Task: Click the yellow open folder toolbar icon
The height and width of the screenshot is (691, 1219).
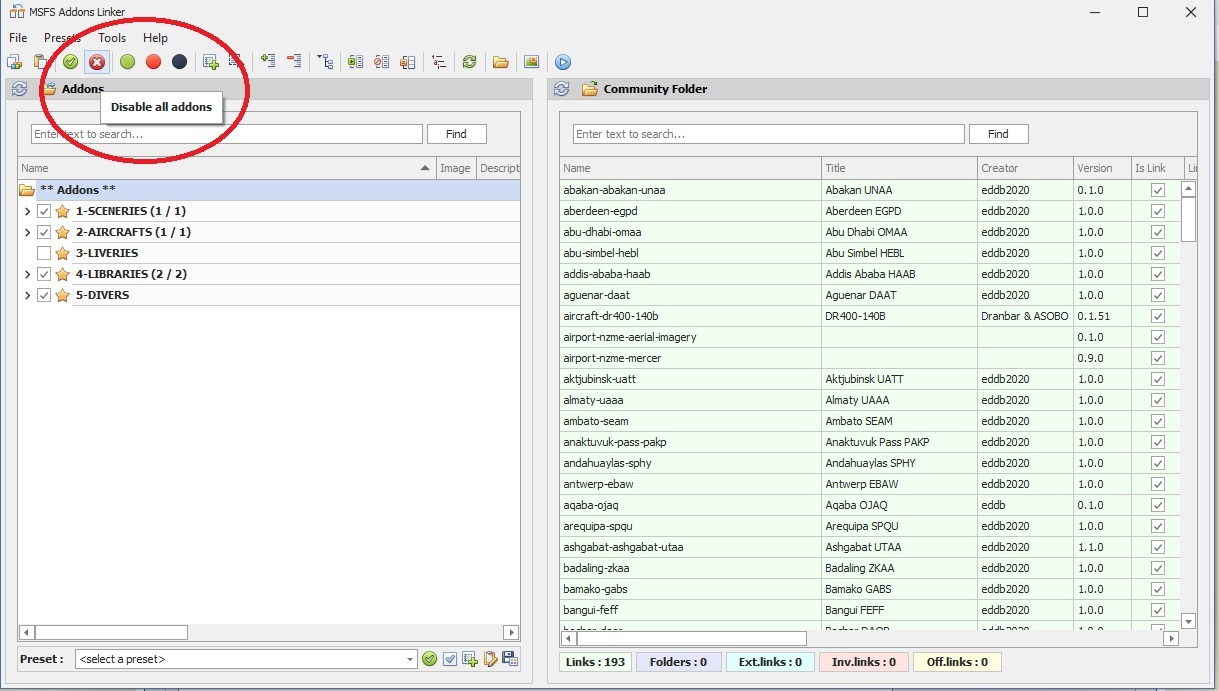Action: click(500, 62)
